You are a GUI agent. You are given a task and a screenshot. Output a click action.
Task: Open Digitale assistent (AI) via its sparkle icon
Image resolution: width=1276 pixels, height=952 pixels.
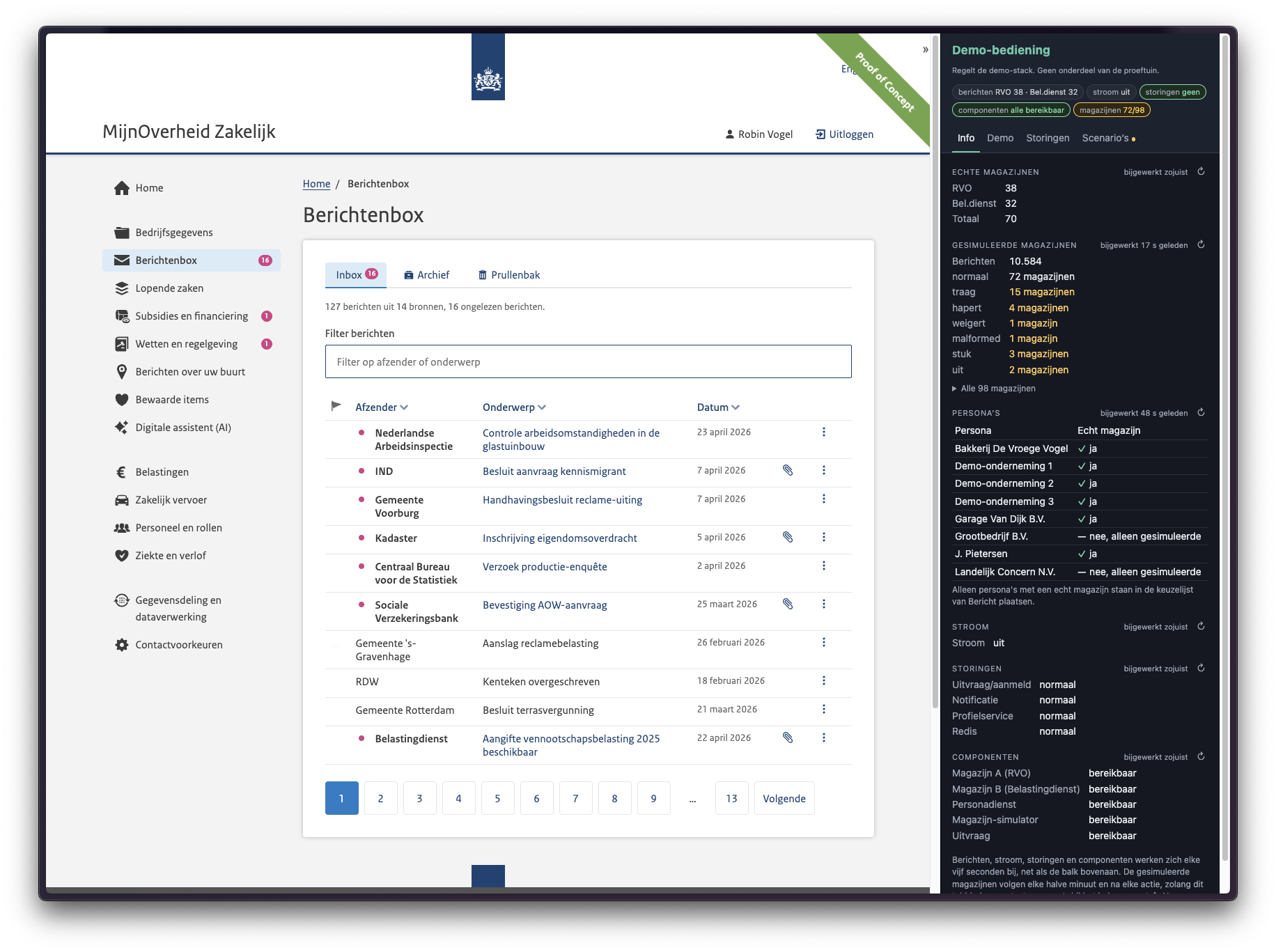pyautogui.click(x=122, y=428)
